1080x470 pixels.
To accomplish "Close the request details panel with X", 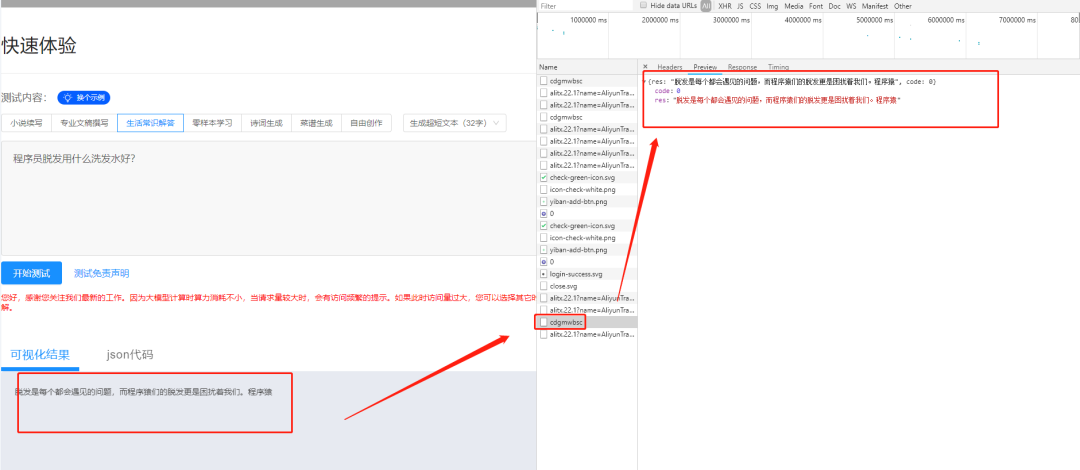I will point(645,67).
